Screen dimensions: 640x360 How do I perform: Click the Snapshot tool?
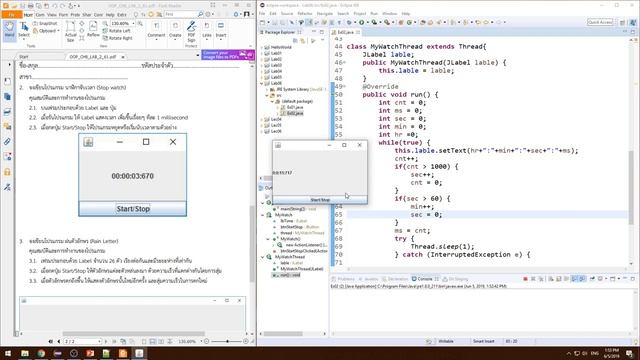pos(45,24)
